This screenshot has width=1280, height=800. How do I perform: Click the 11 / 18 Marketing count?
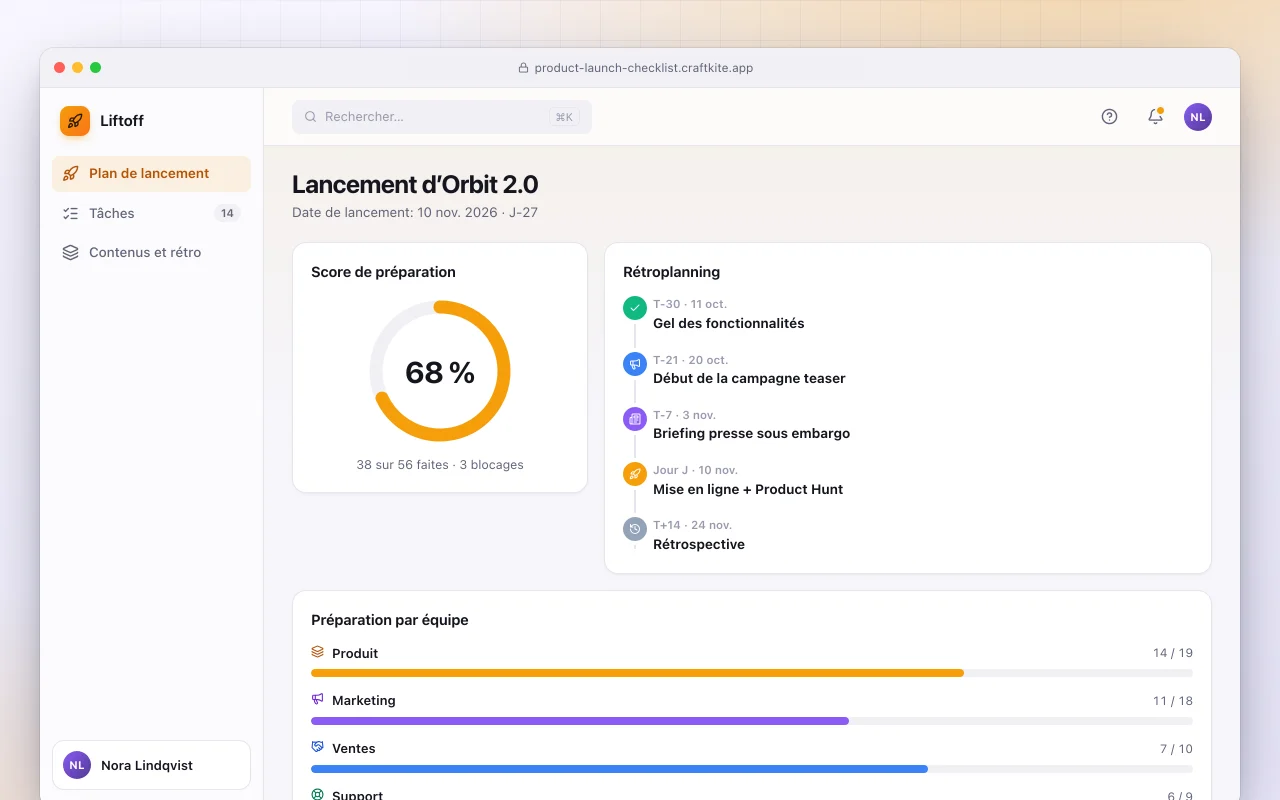click(x=1173, y=701)
